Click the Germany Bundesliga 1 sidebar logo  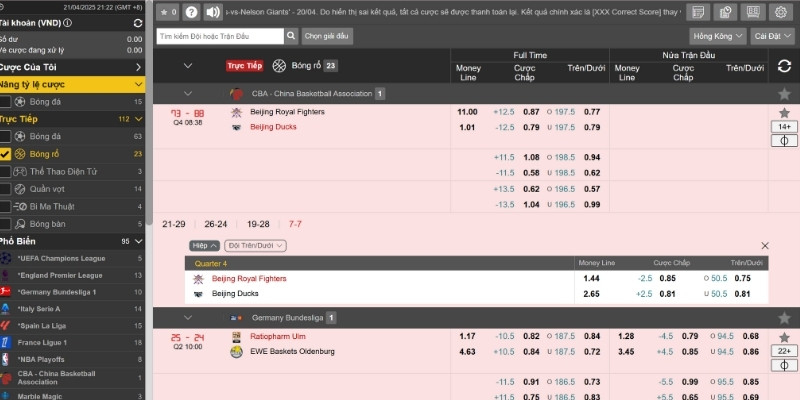click(x=6, y=292)
